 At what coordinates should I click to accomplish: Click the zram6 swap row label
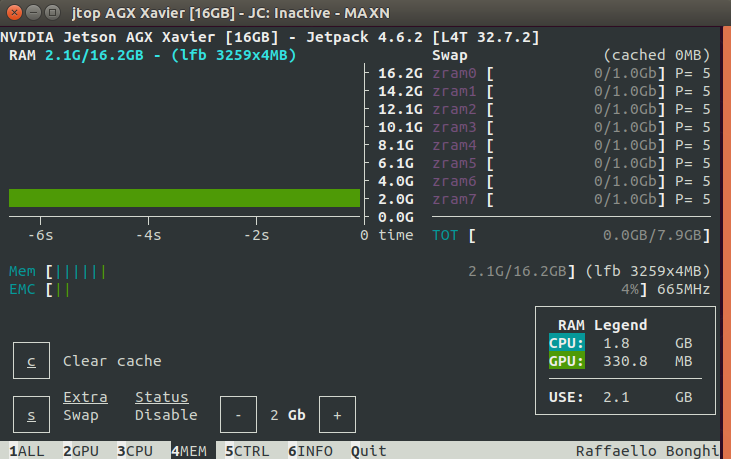tap(454, 181)
